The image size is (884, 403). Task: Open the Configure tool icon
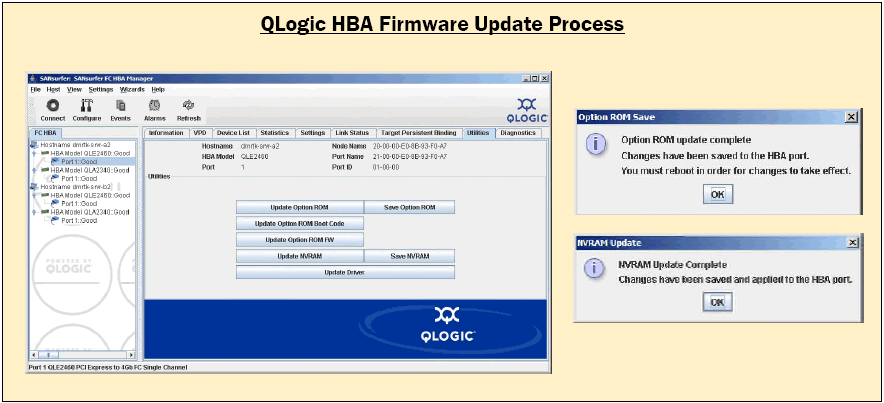[86, 105]
